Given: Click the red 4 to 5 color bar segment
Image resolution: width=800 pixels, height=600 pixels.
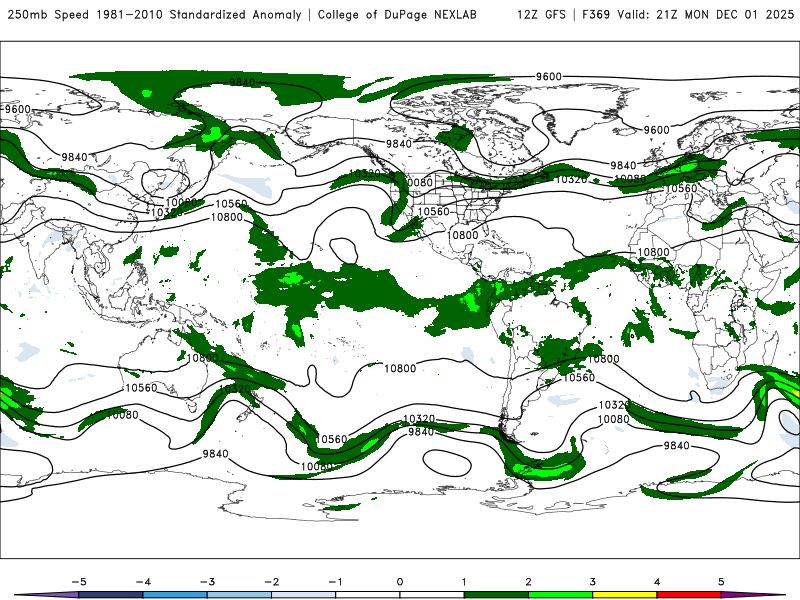Looking at the screenshot, I should [689, 595].
